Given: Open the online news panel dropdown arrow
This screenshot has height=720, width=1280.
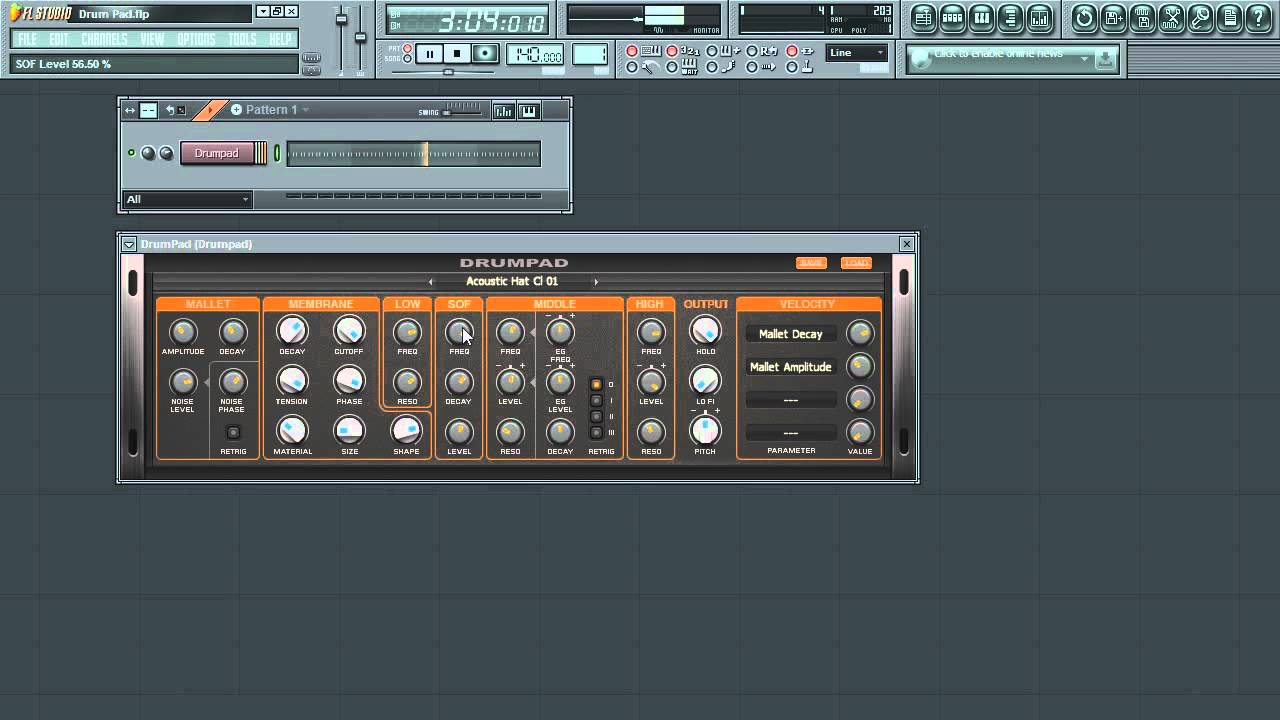Looking at the screenshot, I should [1084, 59].
